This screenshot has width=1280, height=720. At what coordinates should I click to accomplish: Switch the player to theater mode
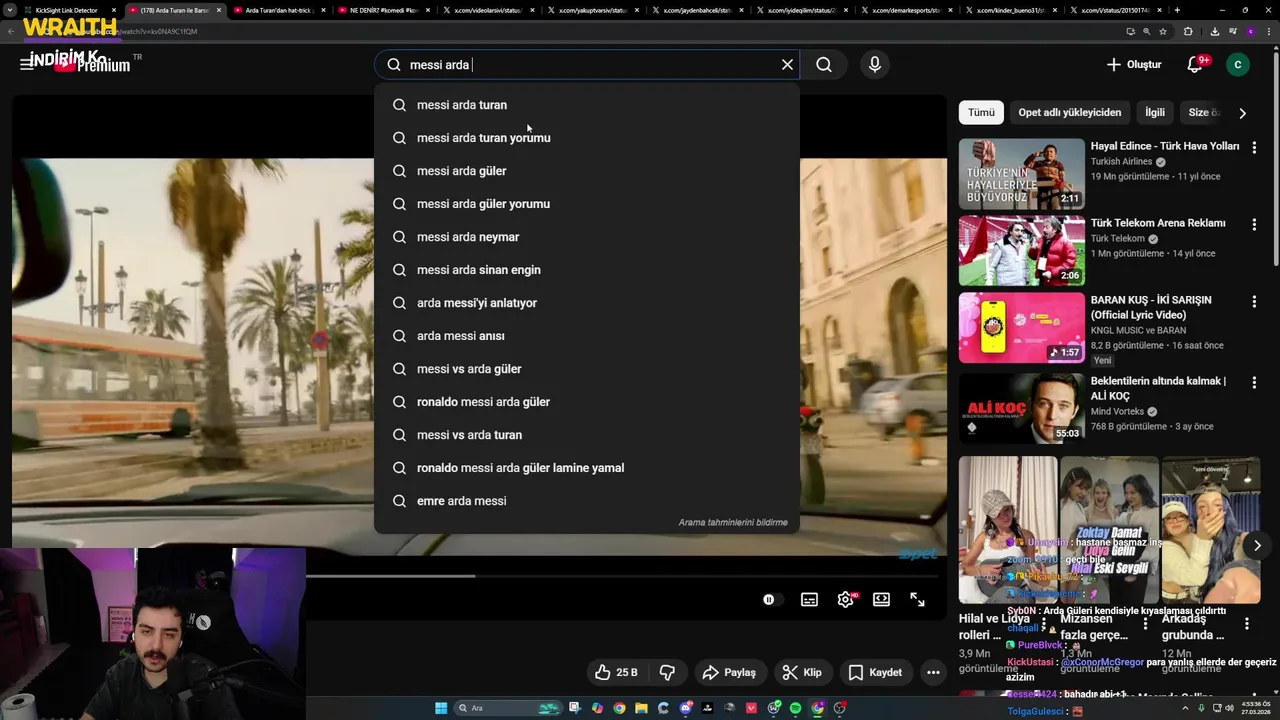pos(881,599)
